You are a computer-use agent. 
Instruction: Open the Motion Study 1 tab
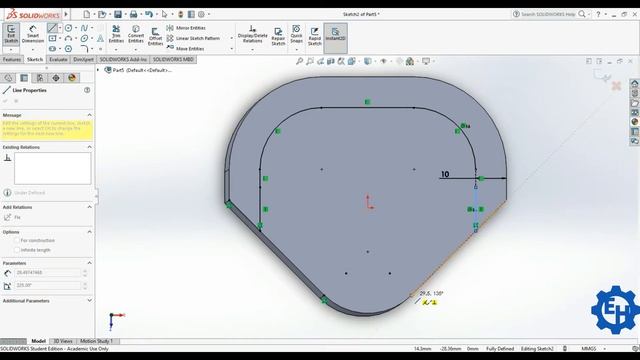[96, 341]
